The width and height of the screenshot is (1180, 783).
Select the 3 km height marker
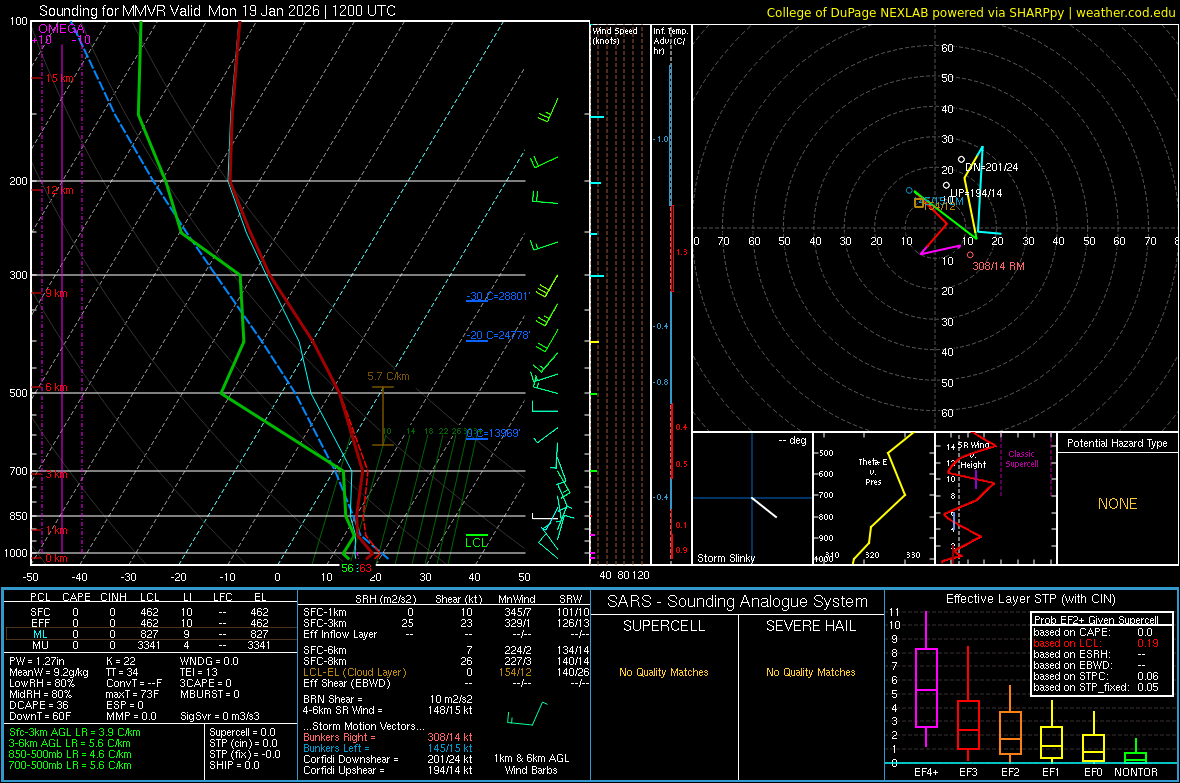pyautogui.click(x=56, y=474)
